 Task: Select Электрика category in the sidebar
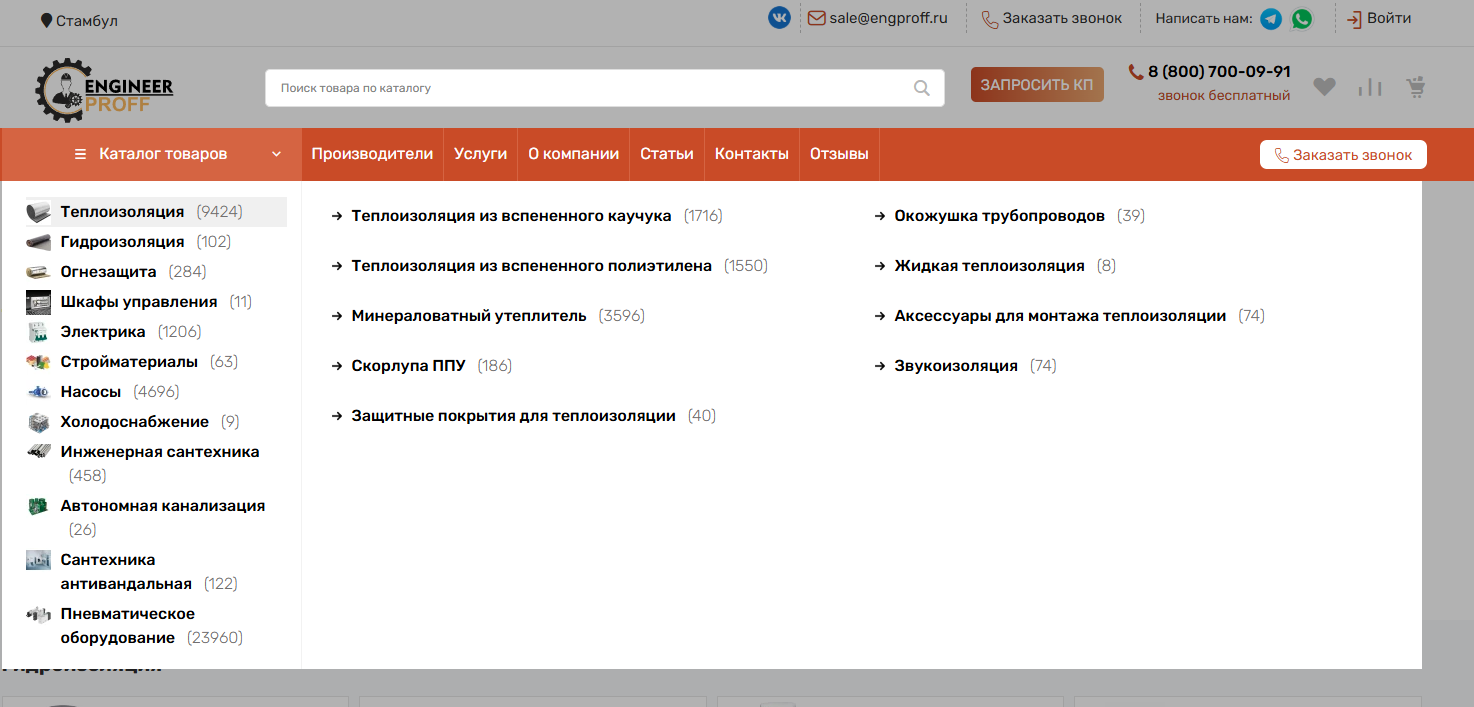pyautogui.click(x=103, y=332)
